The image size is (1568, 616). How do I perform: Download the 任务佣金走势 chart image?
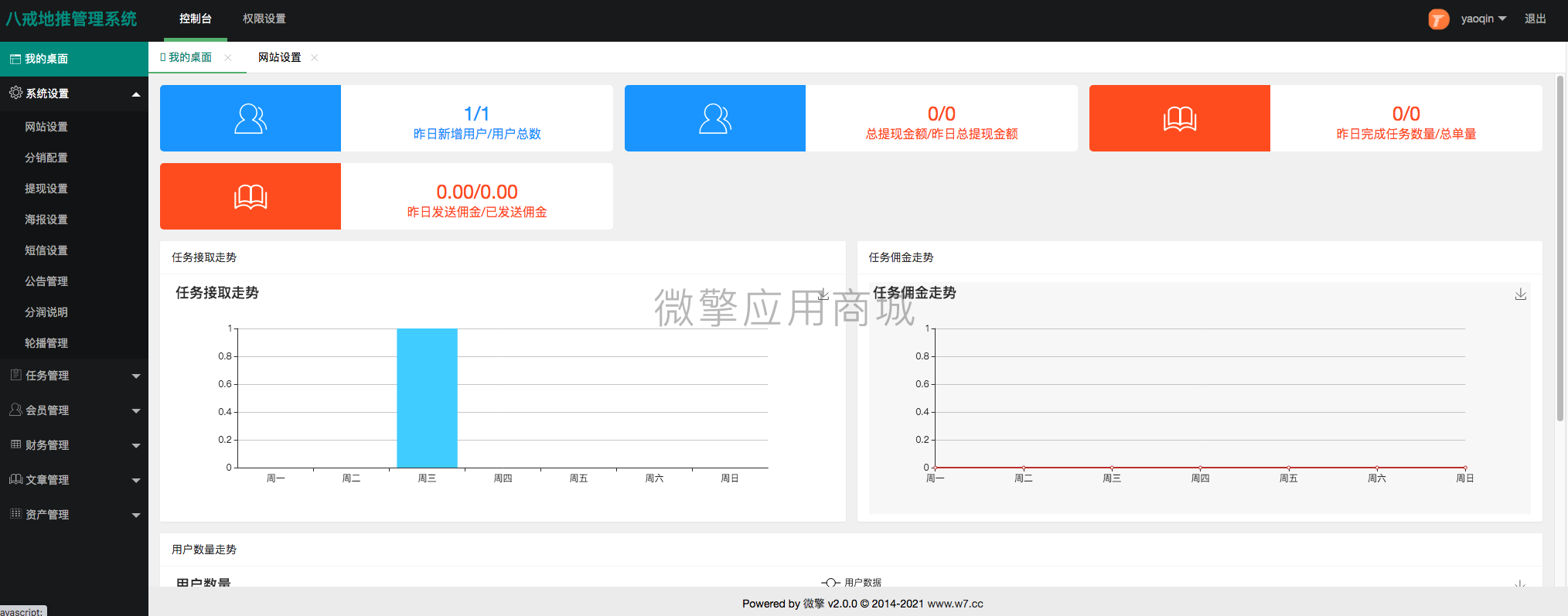click(x=1521, y=294)
